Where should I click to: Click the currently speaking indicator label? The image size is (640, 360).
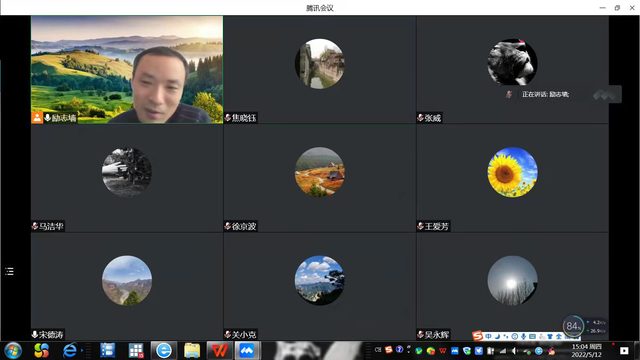[x=545, y=94]
